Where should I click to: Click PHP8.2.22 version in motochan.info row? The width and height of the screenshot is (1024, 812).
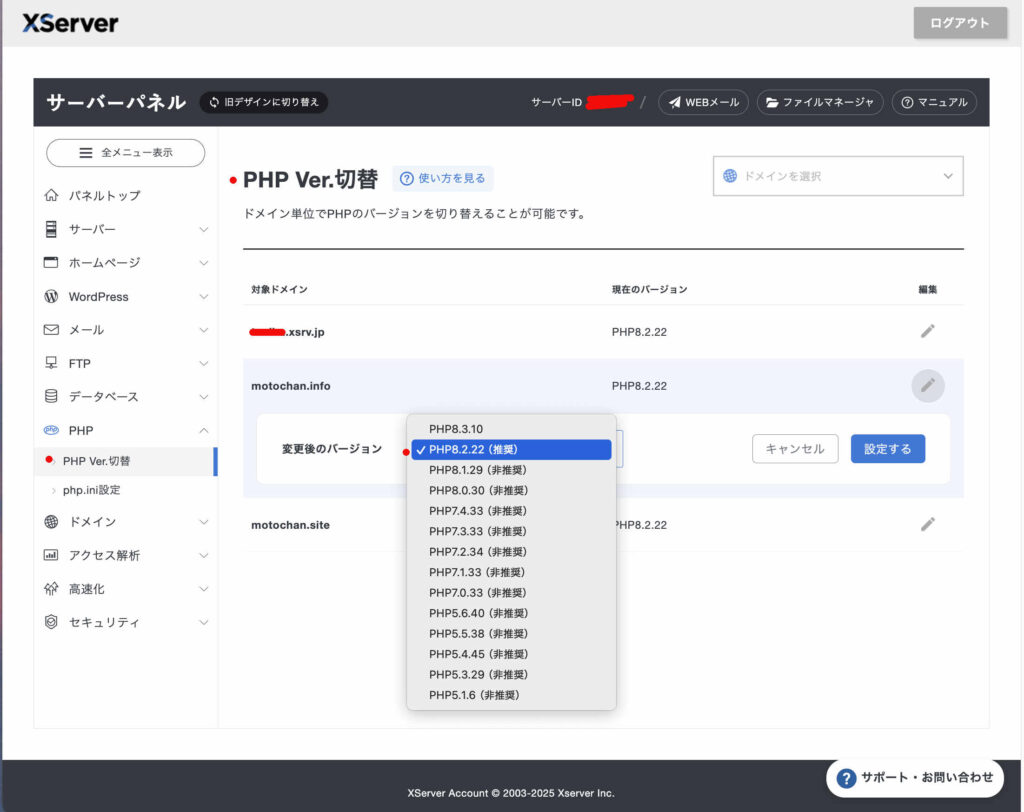(x=639, y=386)
